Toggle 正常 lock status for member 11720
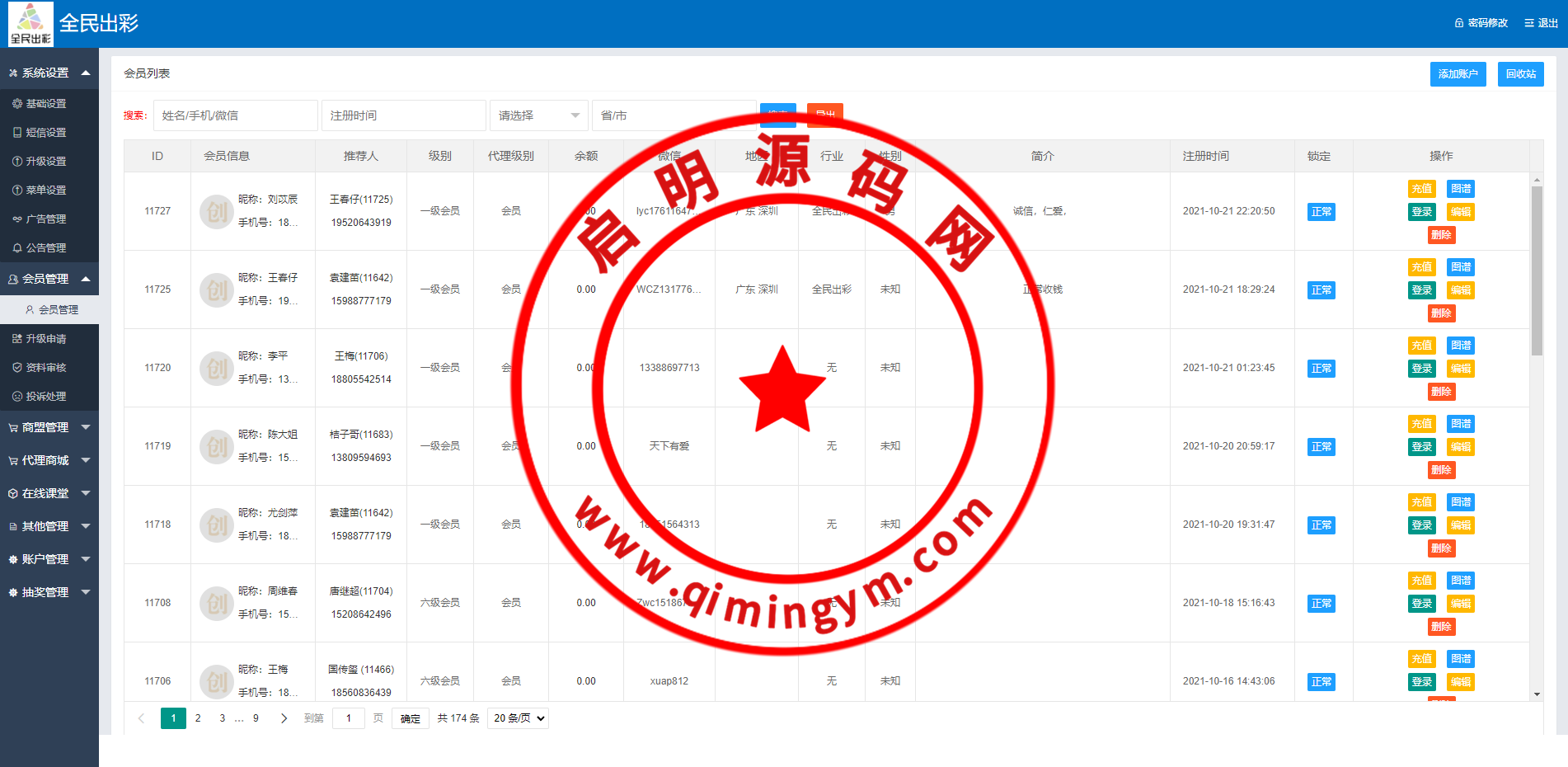The height and width of the screenshot is (767, 1568). [x=1321, y=369]
